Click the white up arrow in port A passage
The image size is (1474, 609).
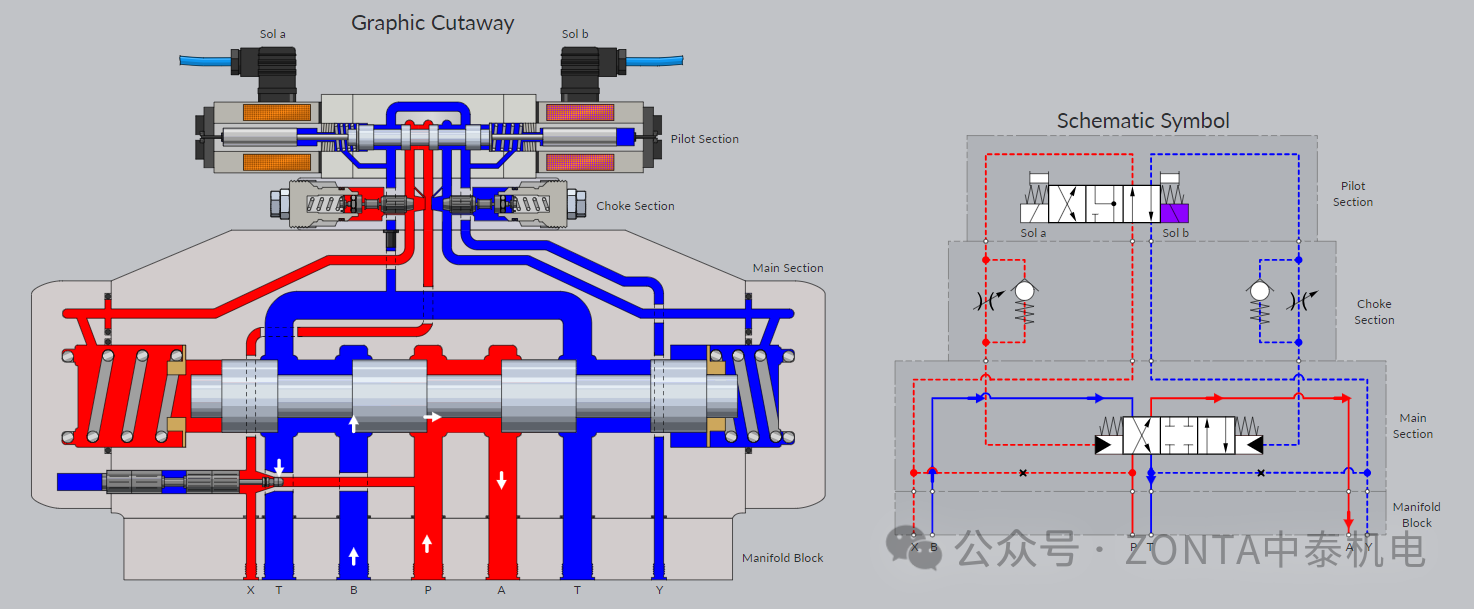coord(501,481)
